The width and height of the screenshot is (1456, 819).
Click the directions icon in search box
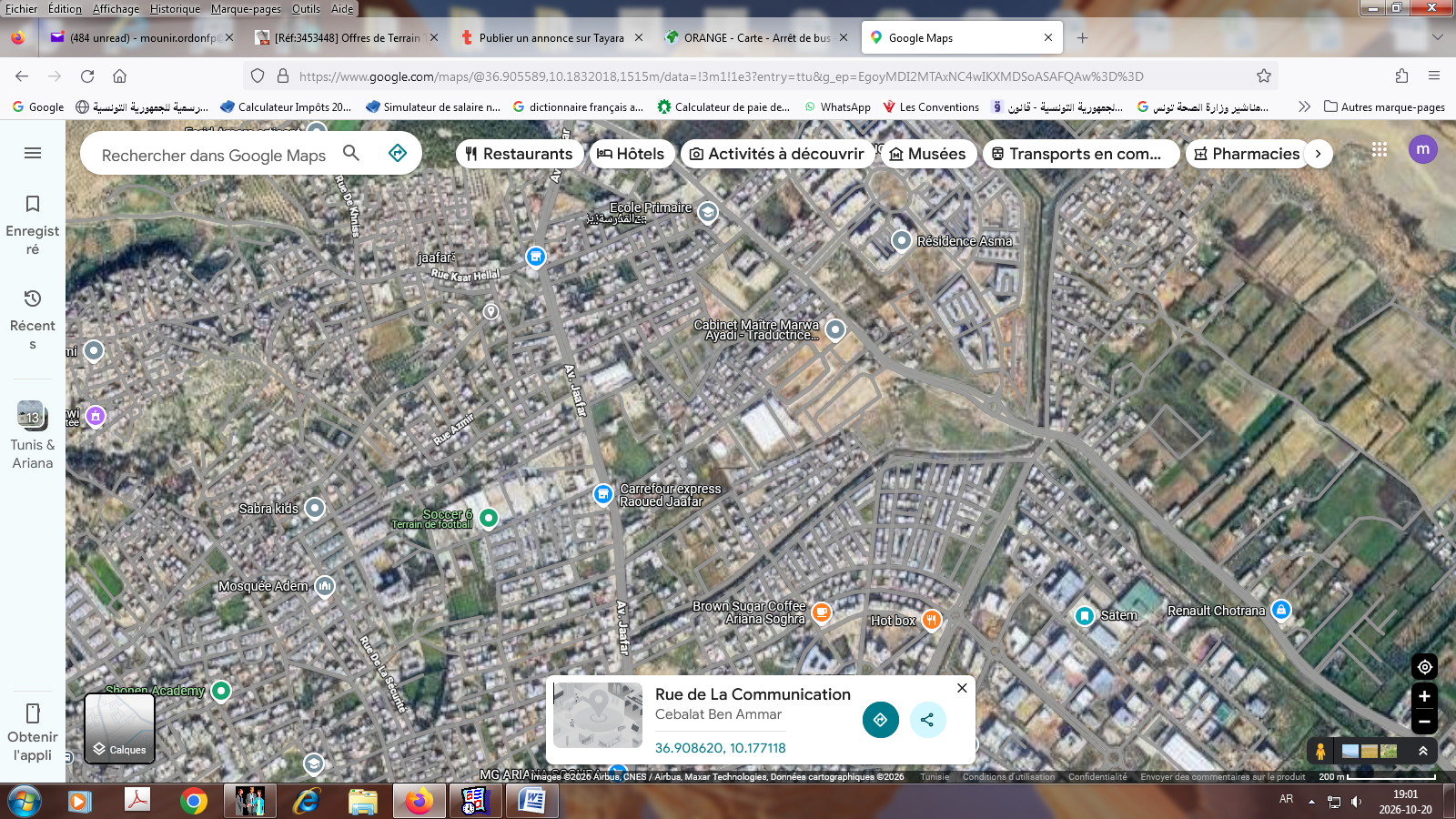tap(398, 153)
